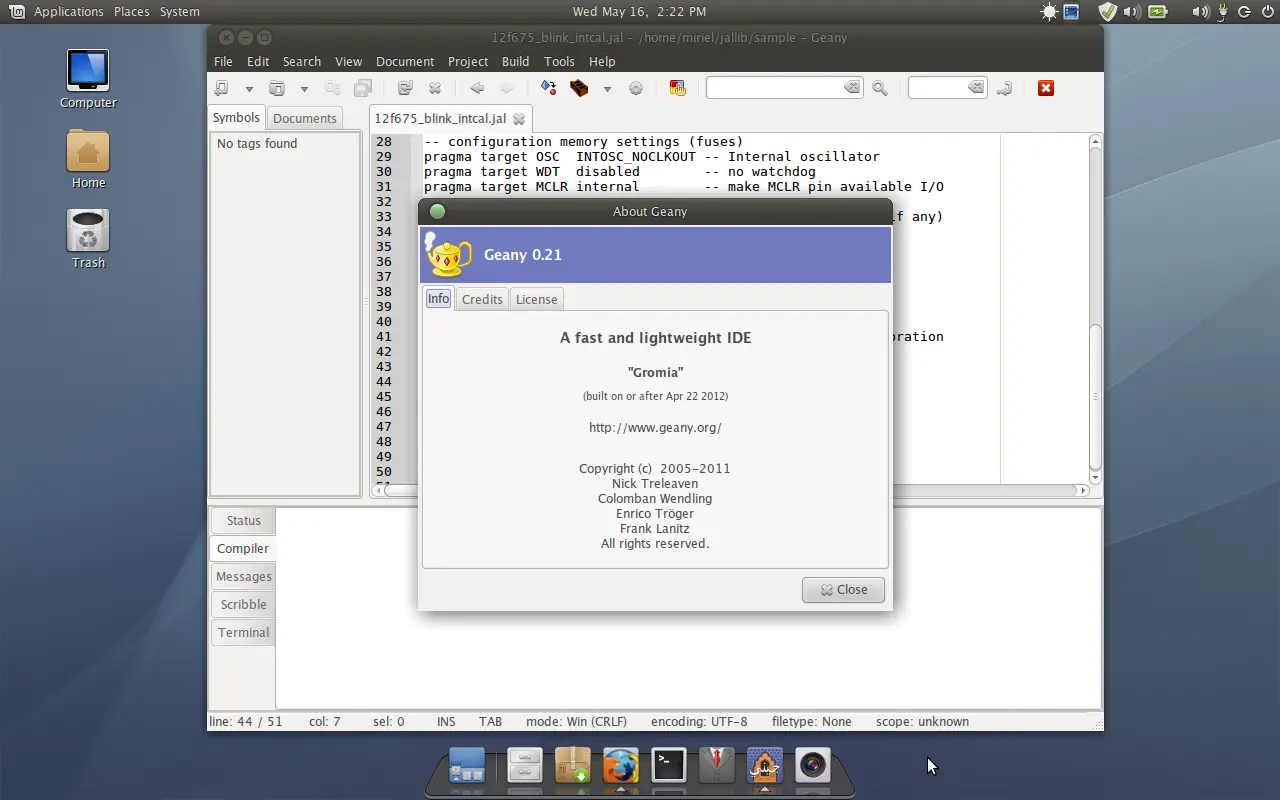
Task: Build the file with the brick icon
Action: 579,88
